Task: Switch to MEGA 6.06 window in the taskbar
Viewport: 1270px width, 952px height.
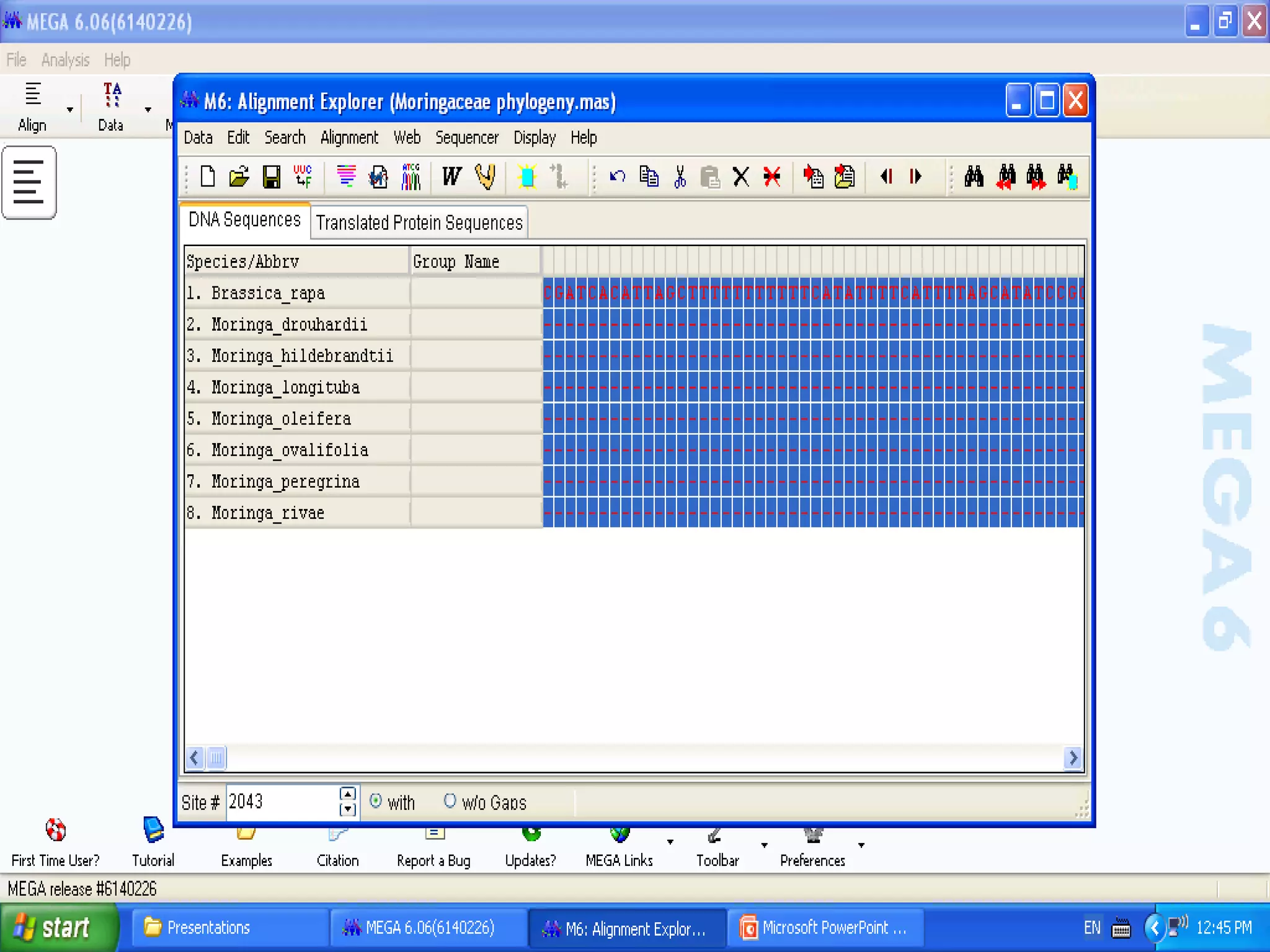Action: (x=428, y=928)
